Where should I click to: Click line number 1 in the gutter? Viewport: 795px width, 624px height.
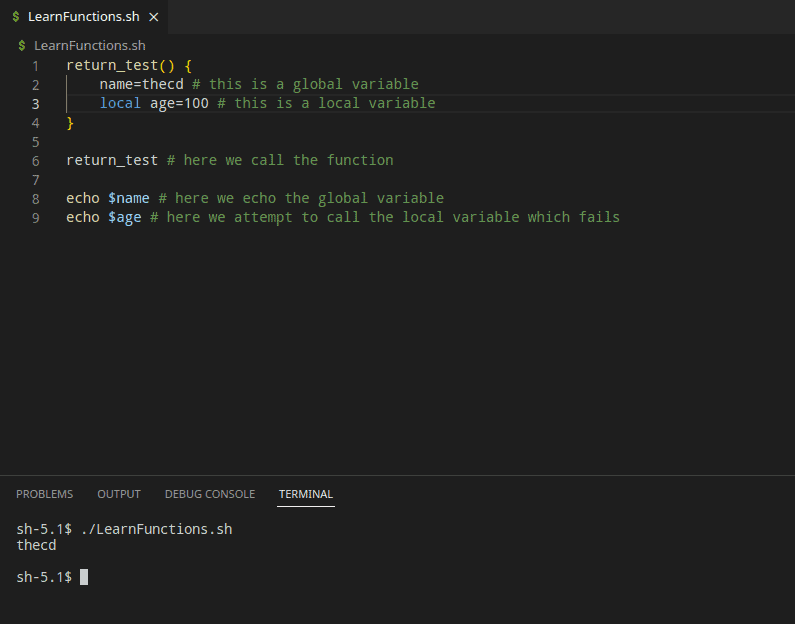[35, 66]
